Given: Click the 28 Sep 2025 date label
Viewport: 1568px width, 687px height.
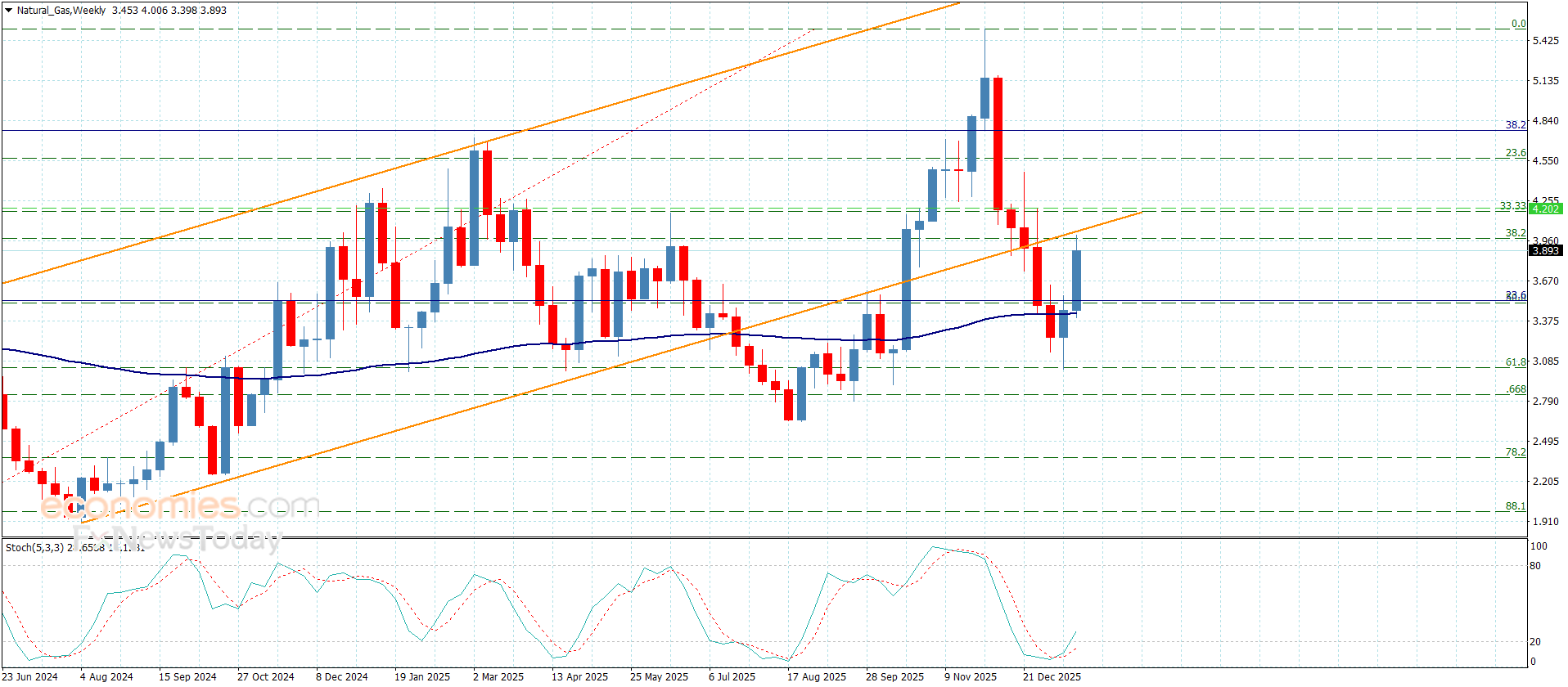Looking at the screenshot, I should (x=895, y=677).
